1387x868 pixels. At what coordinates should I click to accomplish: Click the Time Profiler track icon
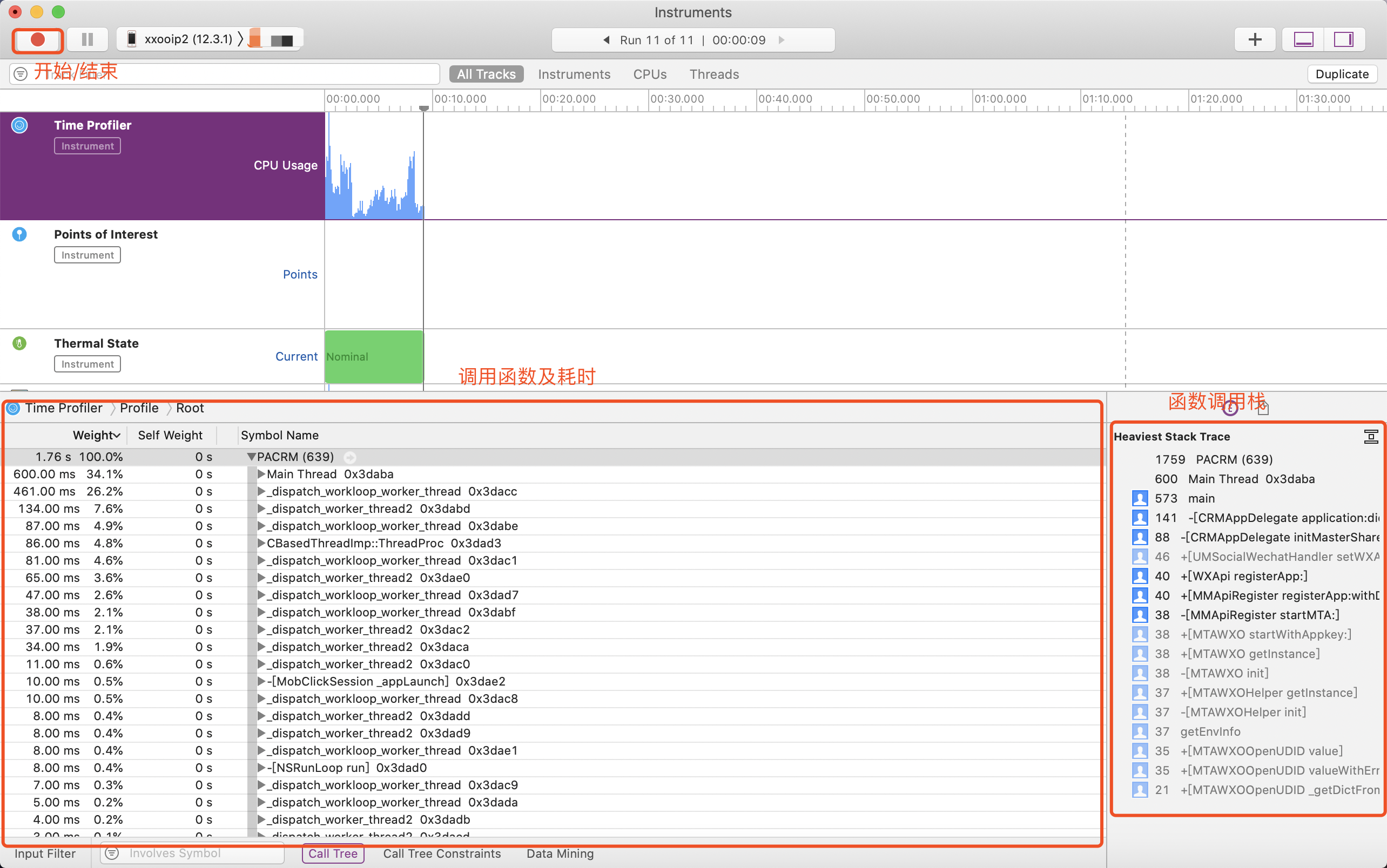point(19,125)
